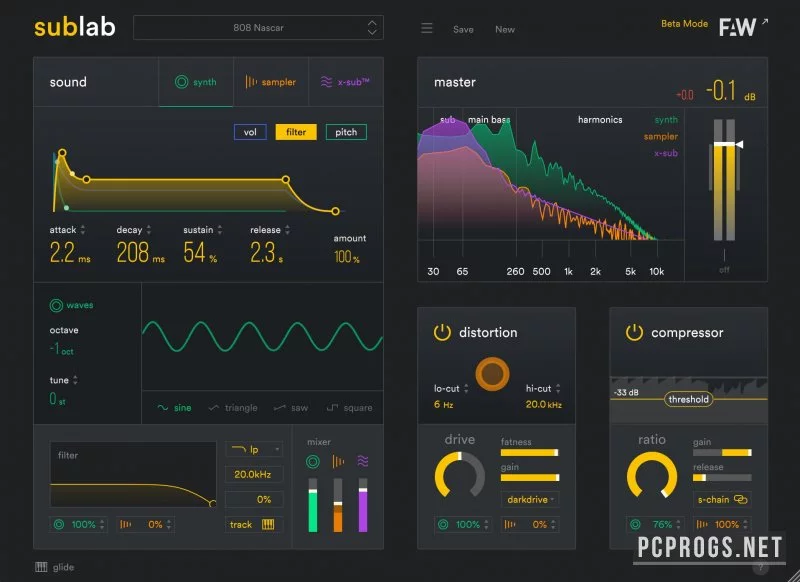Select the saw waveform
The width and height of the screenshot is (800, 582).
(291, 408)
